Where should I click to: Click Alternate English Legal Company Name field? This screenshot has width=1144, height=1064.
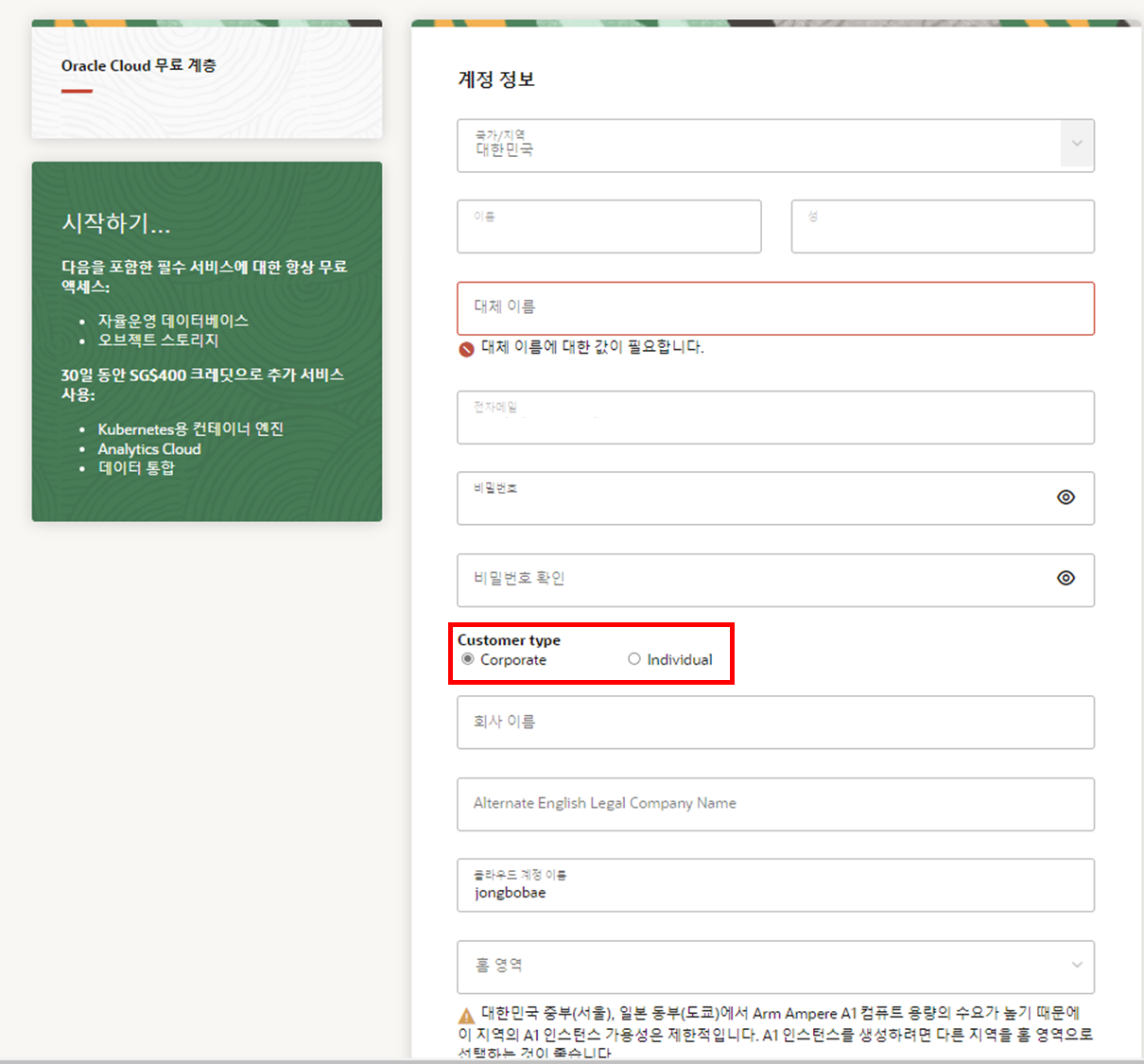click(x=775, y=804)
